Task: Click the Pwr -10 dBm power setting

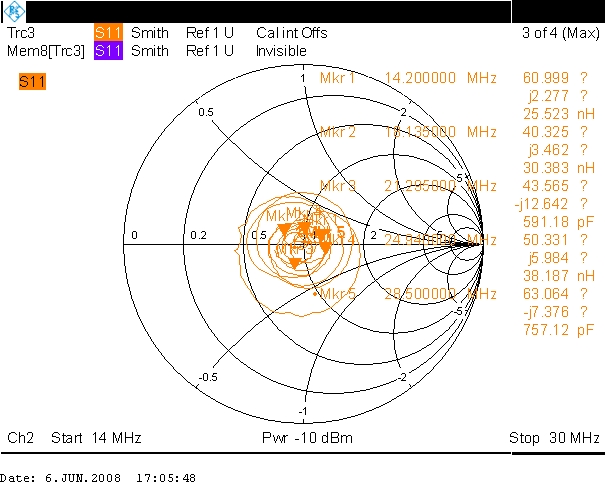Action: pyautogui.click(x=303, y=439)
